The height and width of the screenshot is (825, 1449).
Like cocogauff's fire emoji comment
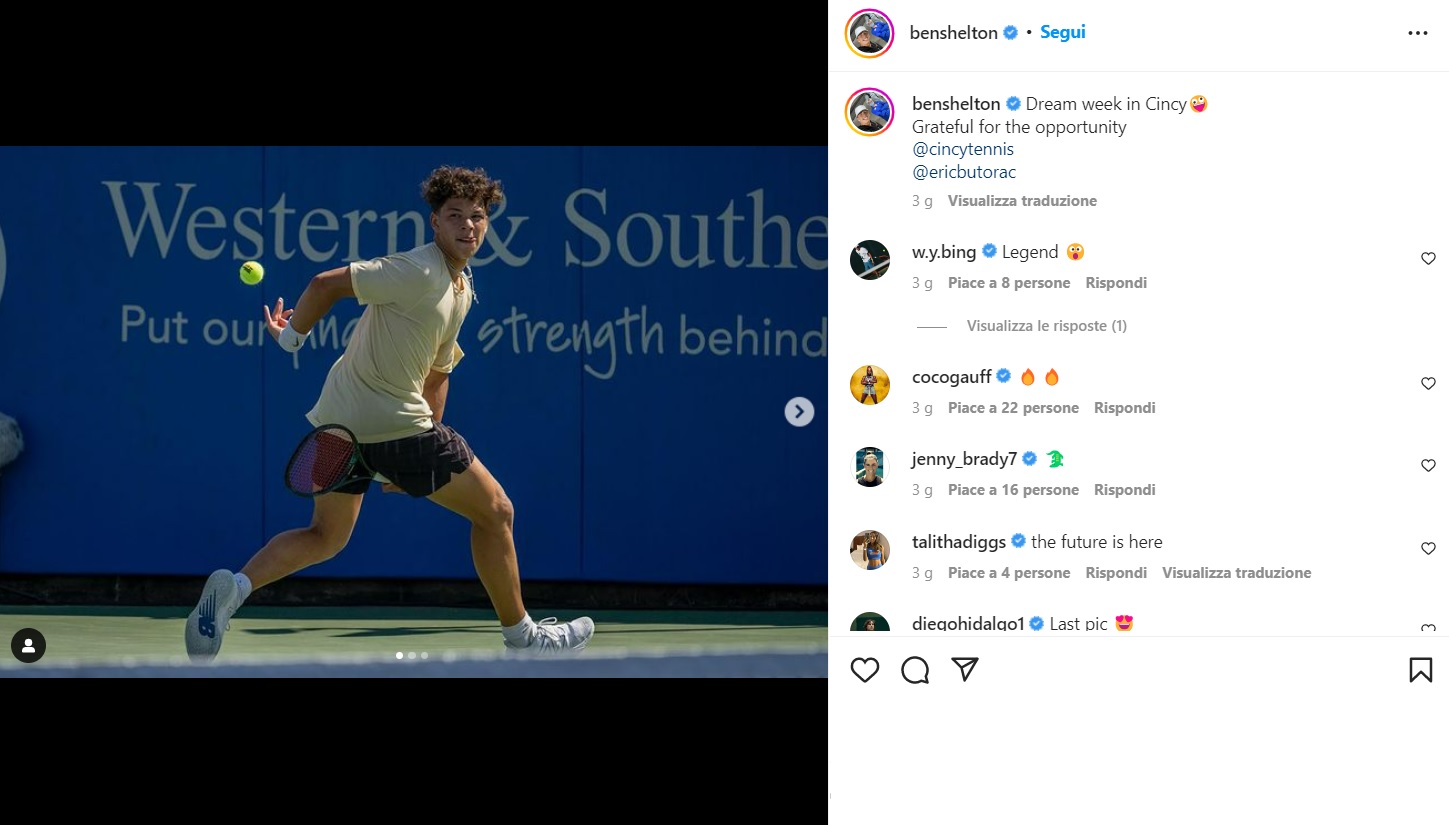tap(1428, 384)
